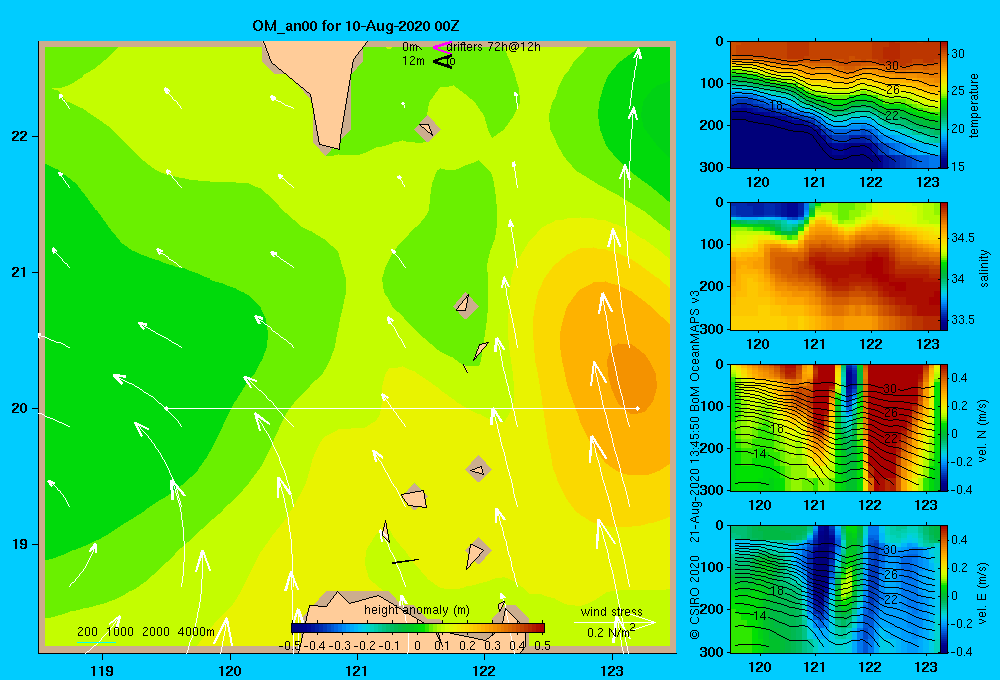Click the '© CSIRO 2020' copyright text
Viewport: 1000px width, 680px height.
click(695, 596)
